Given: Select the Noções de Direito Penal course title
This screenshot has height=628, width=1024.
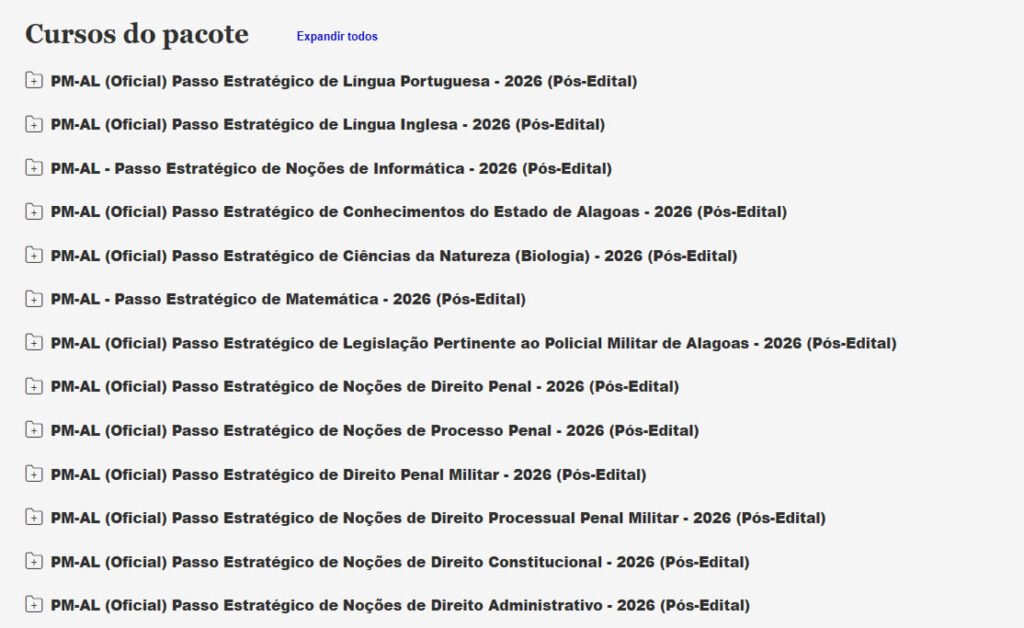Looking at the screenshot, I should tap(365, 387).
